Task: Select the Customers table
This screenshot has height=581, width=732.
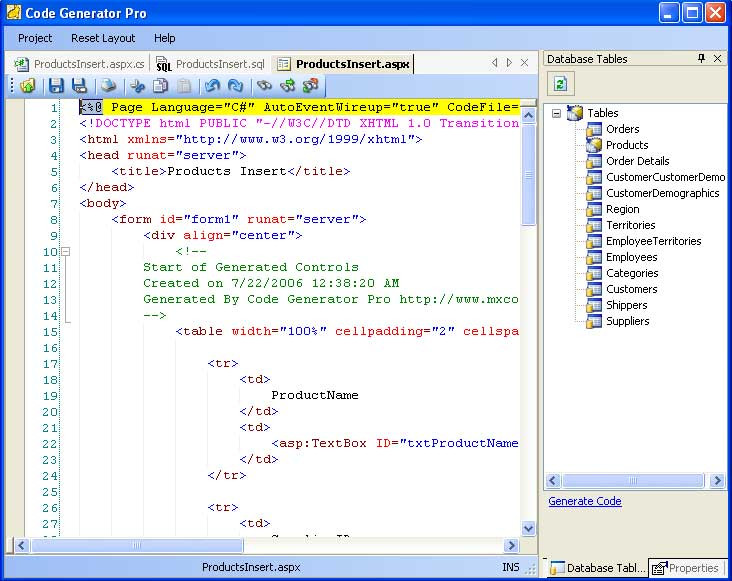Action: tap(631, 289)
